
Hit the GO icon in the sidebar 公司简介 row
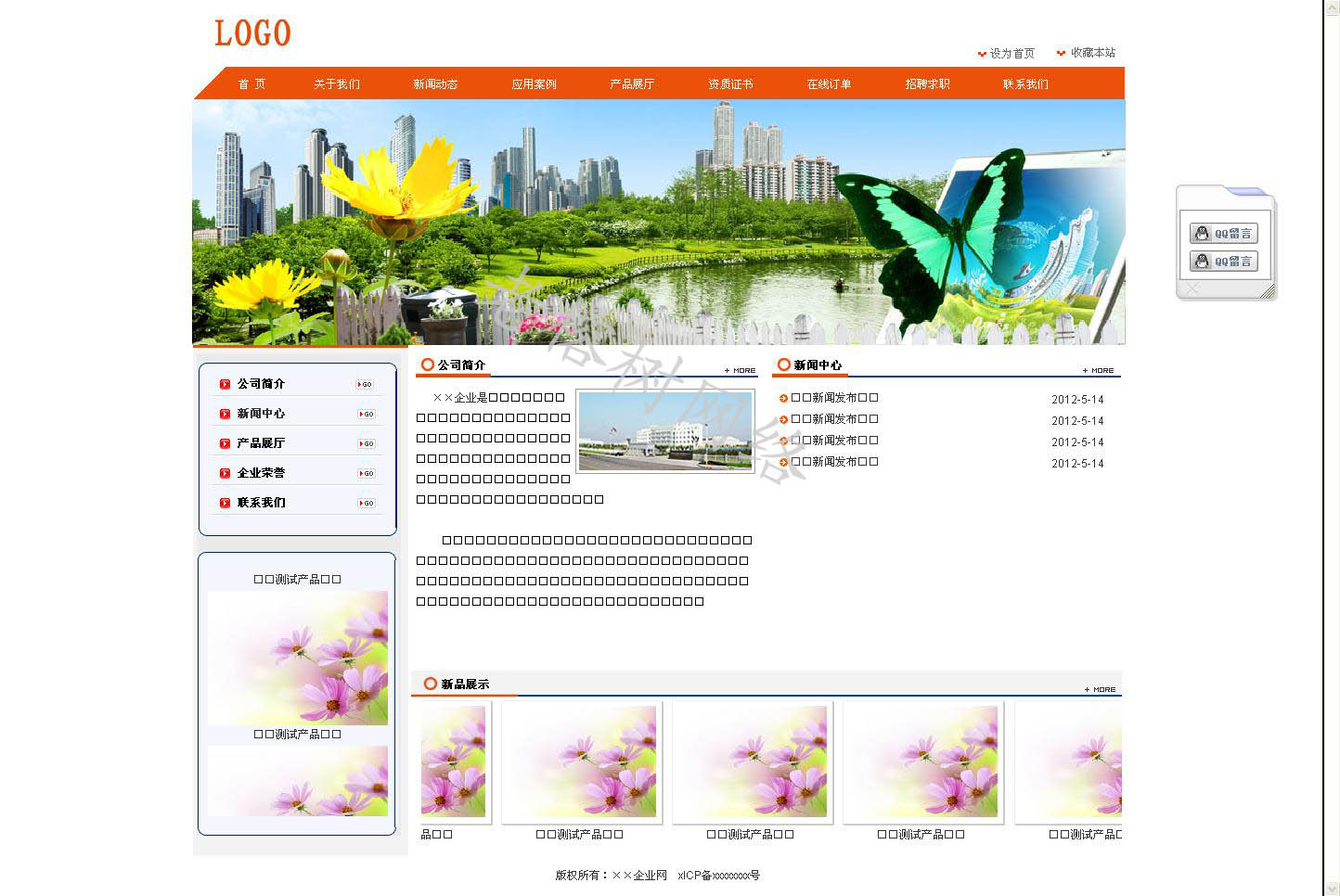pyautogui.click(x=366, y=384)
